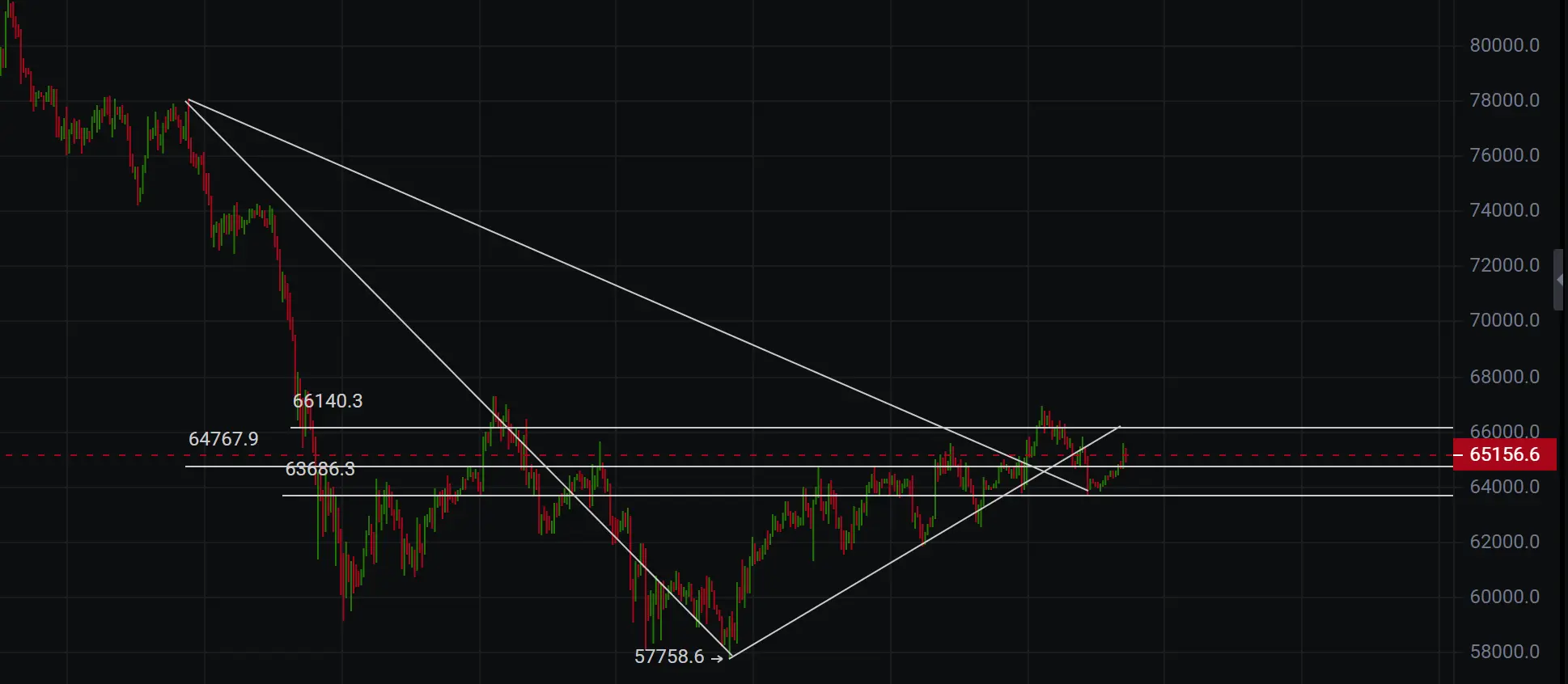1568x684 pixels.
Task: Select the 74000.0 price axis label
Action: [x=1504, y=210]
